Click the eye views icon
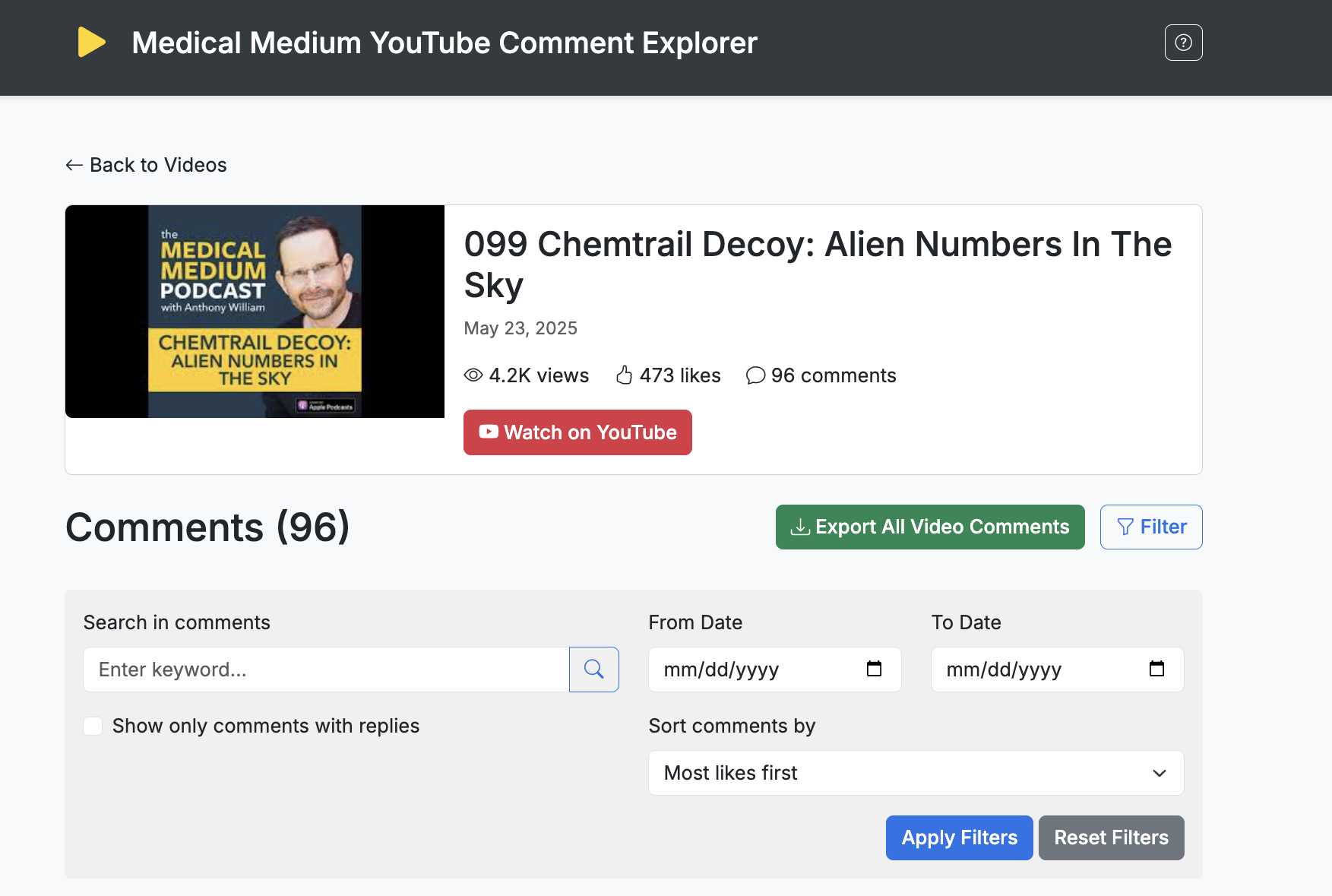 tap(473, 375)
